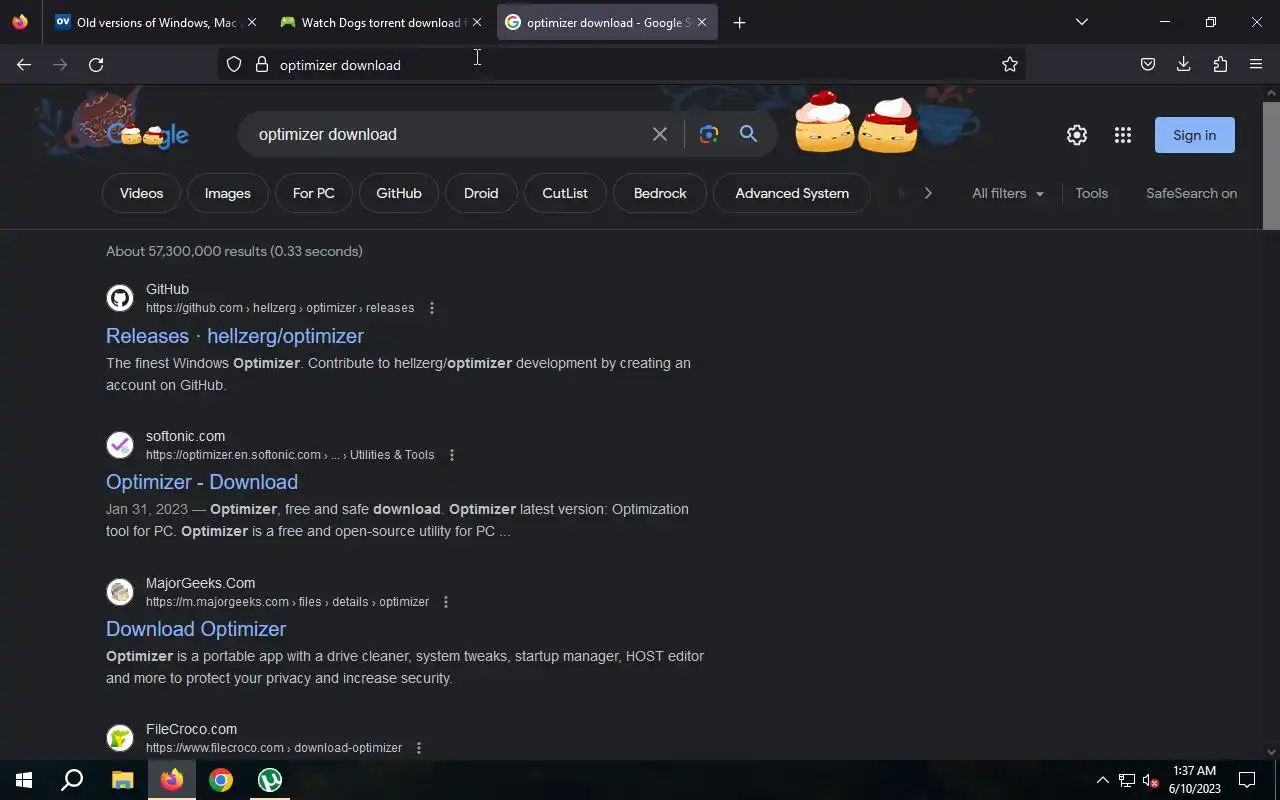Viewport: 1280px width, 800px height.
Task: Click the Firefox taskbar icon
Action: [x=172, y=780]
